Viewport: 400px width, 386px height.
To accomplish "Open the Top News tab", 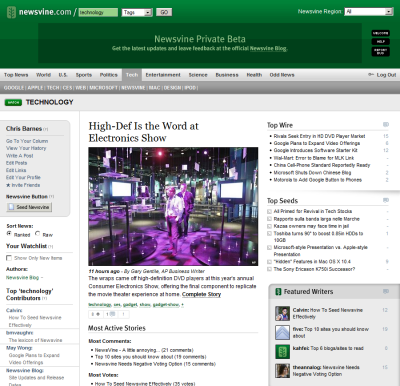I will 16,75.
